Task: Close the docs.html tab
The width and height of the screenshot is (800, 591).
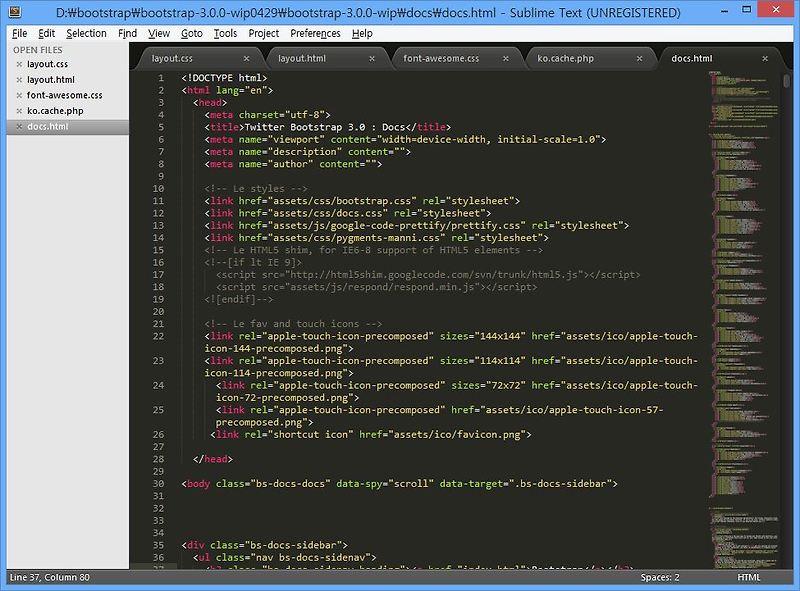Action: point(765,59)
